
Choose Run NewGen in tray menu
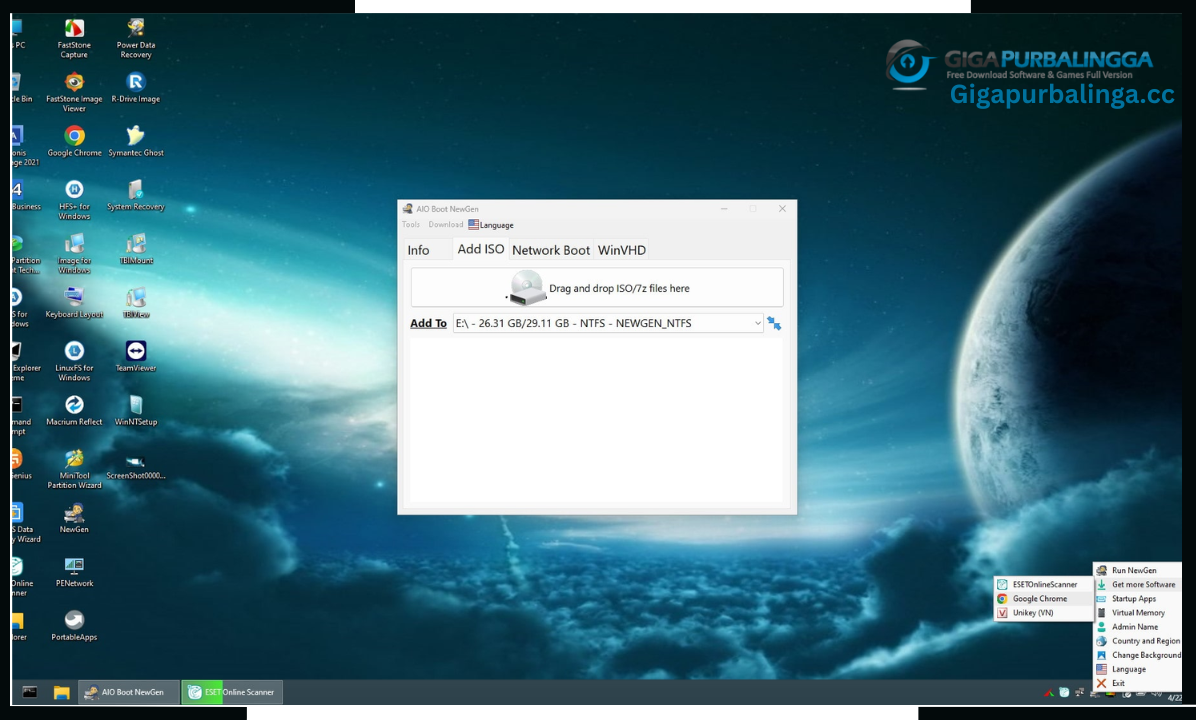click(x=1138, y=570)
